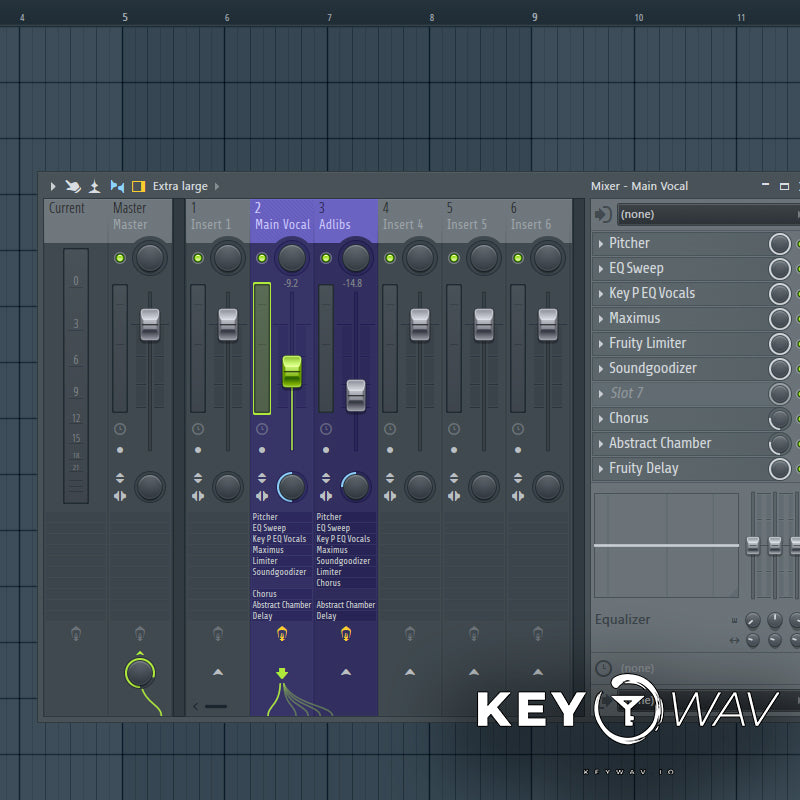Open the Fruity Limiter plugin slot
This screenshot has height=800, width=800.
click(x=647, y=343)
